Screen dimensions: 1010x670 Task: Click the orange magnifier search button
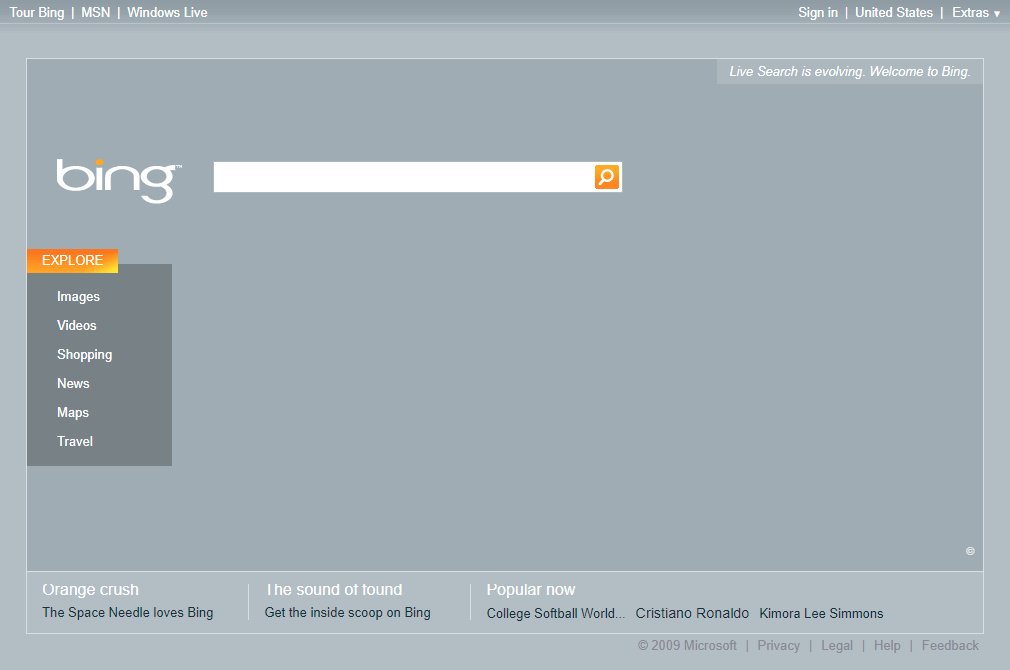click(607, 177)
